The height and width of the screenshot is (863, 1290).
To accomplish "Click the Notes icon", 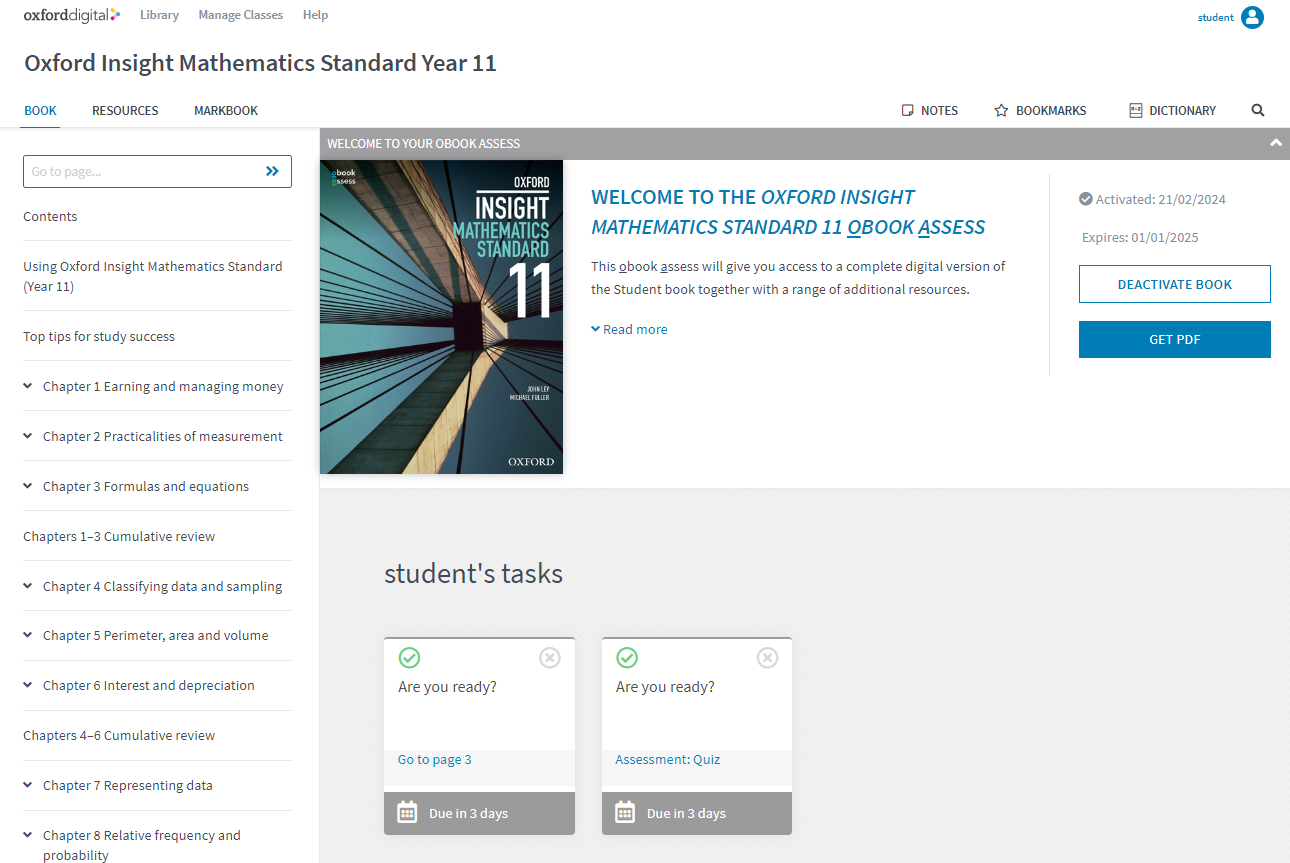I will tap(908, 111).
